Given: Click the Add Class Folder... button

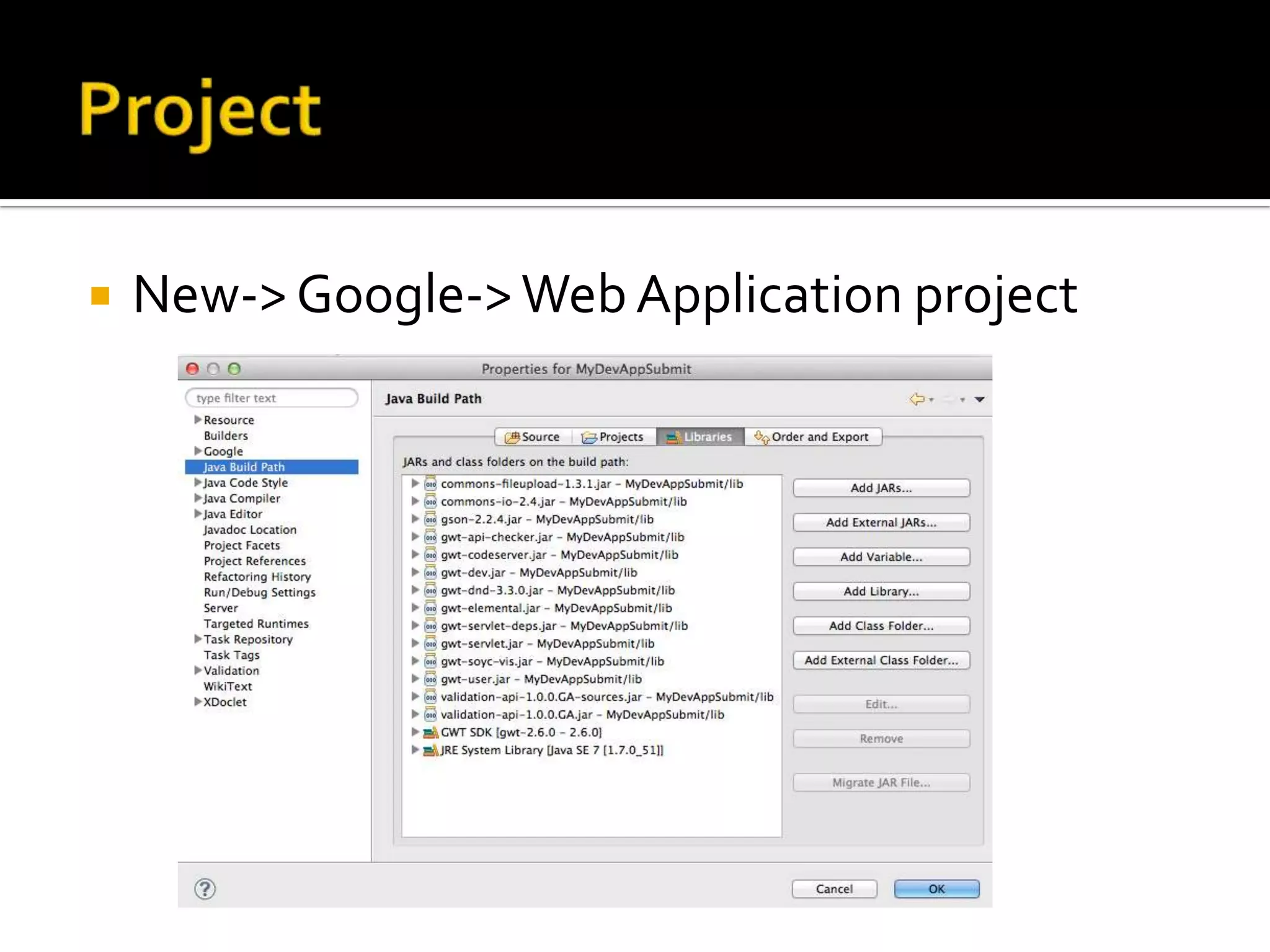Looking at the screenshot, I should 881,626.
